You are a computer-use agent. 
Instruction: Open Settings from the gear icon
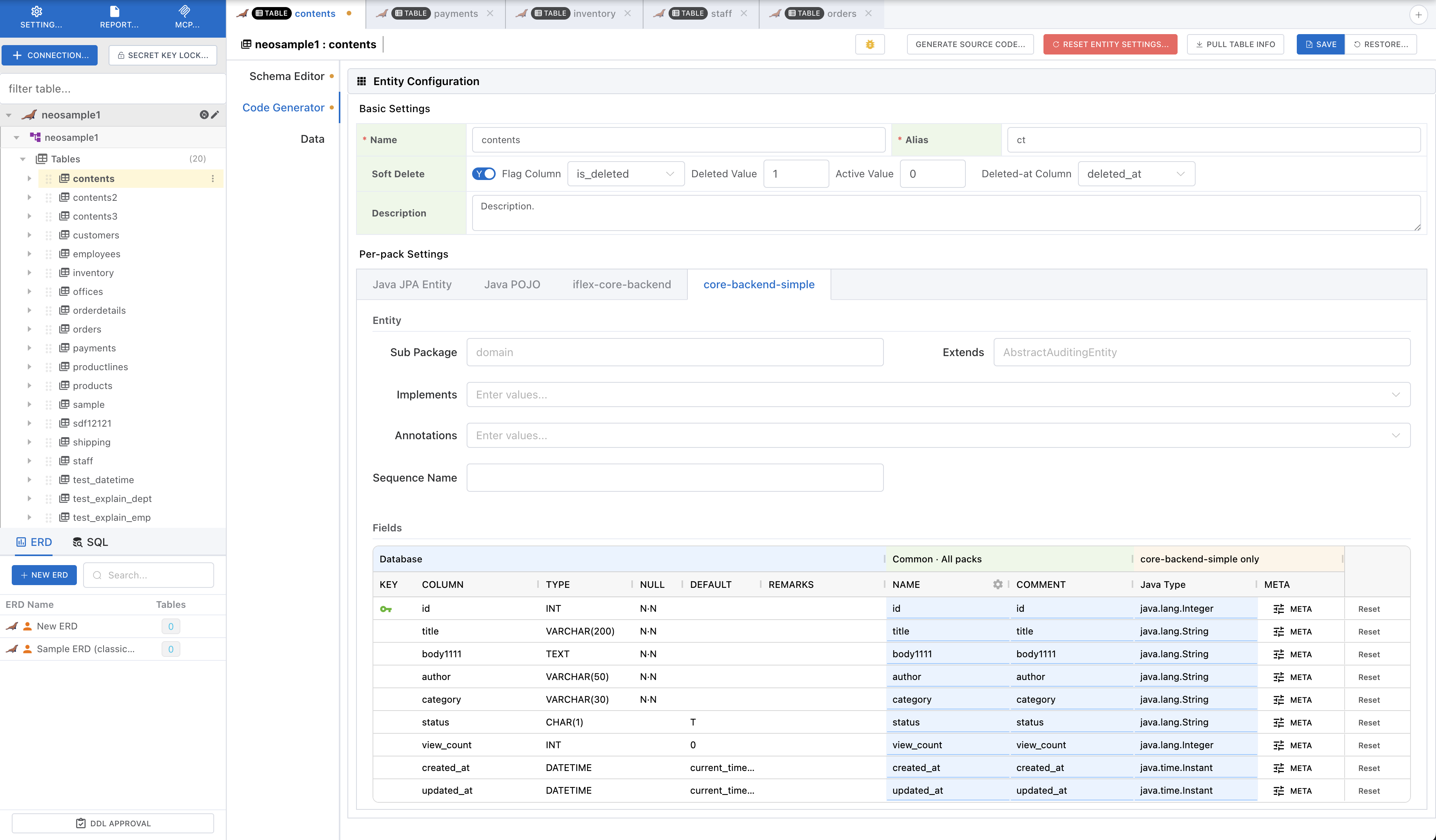coord(37,11)
